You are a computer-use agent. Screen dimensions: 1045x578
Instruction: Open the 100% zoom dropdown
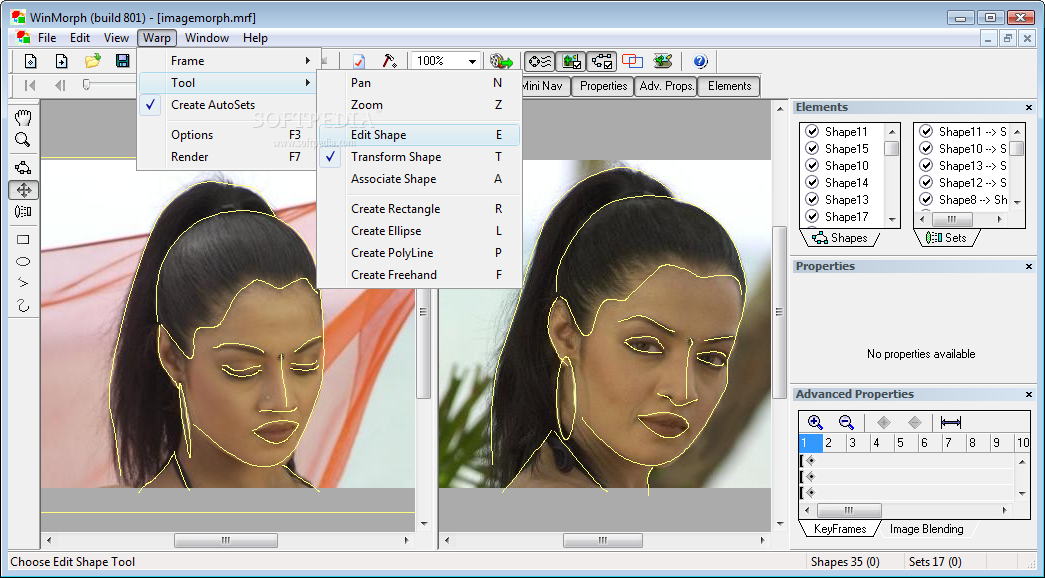(472, 61)
